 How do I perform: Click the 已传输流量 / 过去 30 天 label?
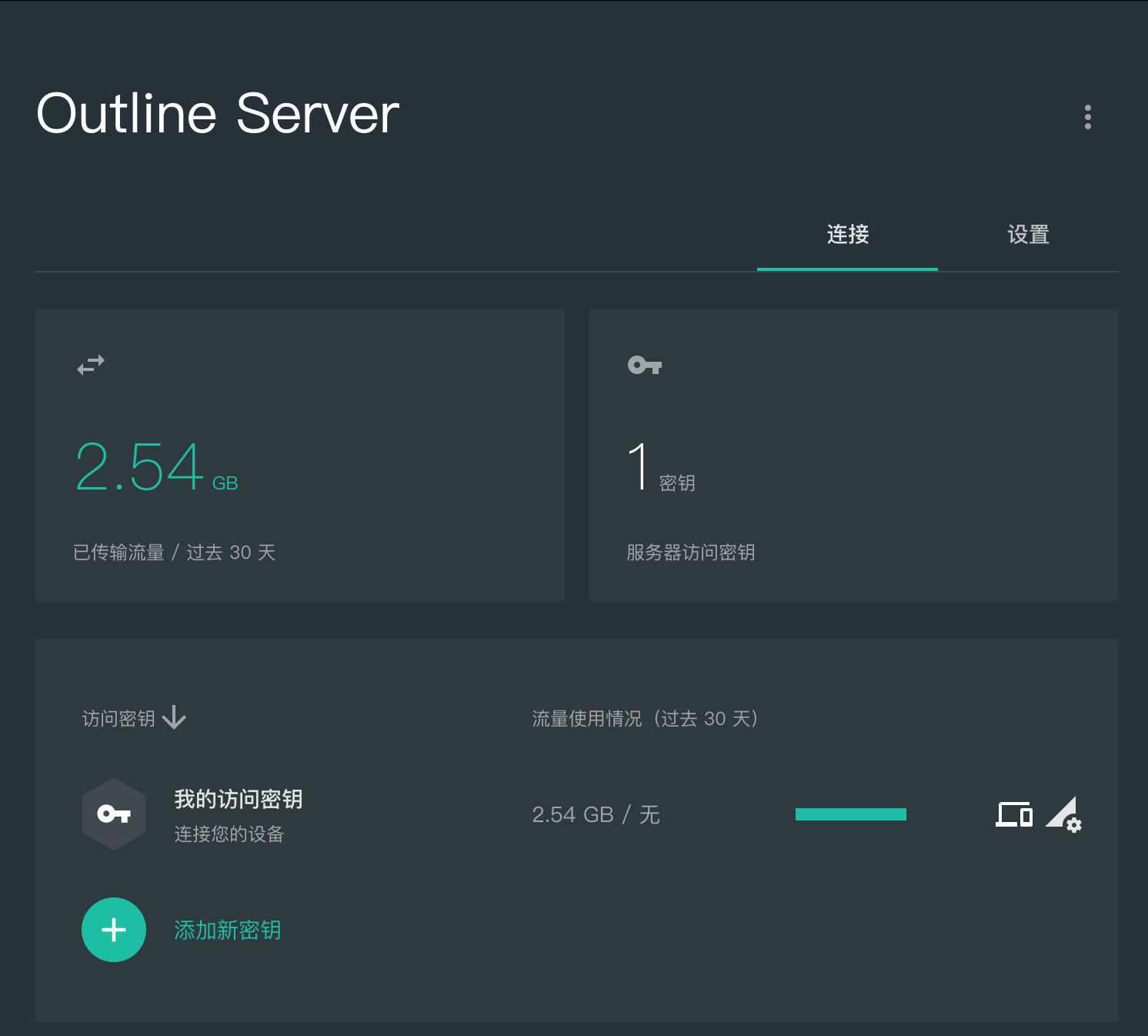pyautogui.click(x=174, y=552)
